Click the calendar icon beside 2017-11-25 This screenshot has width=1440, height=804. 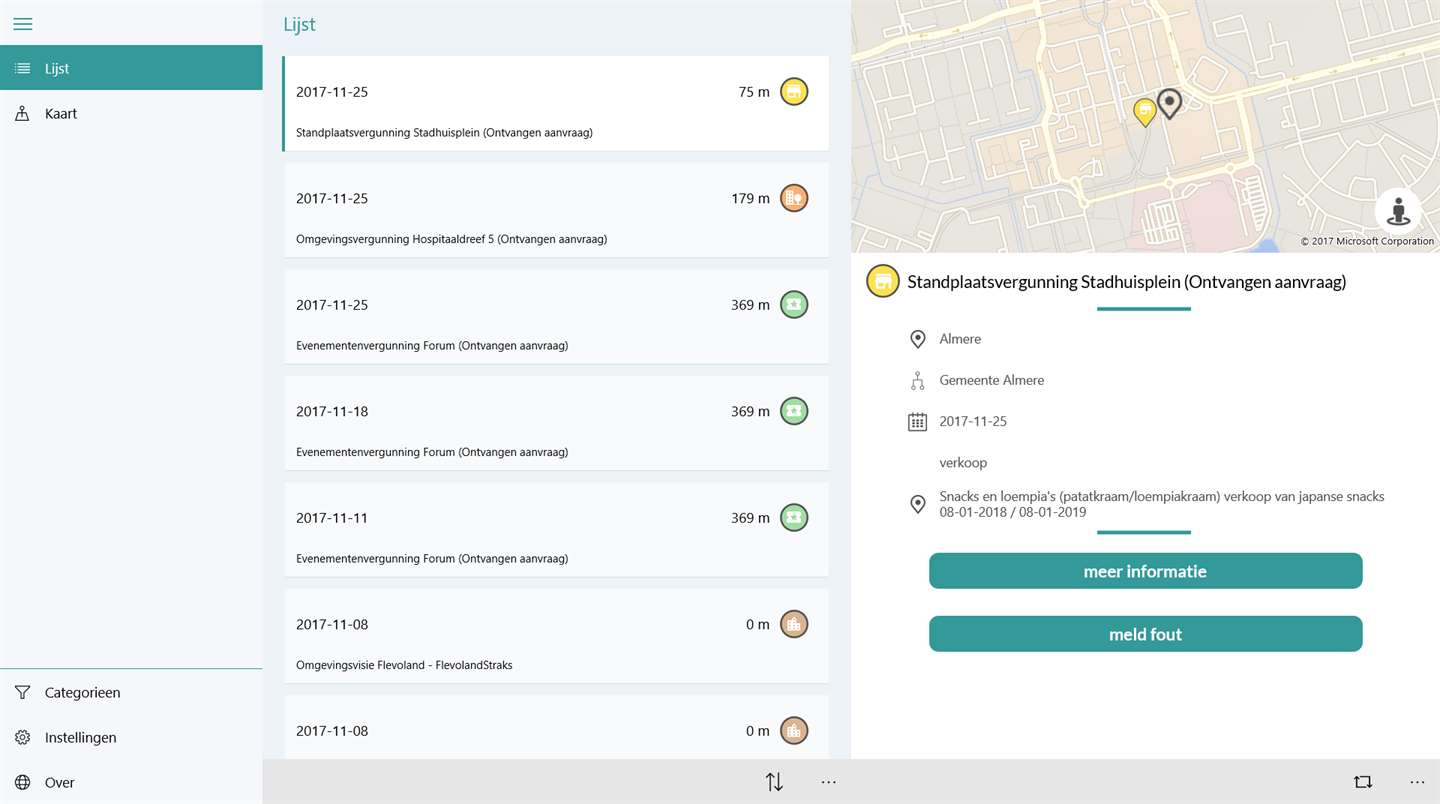tap(917, 422)
